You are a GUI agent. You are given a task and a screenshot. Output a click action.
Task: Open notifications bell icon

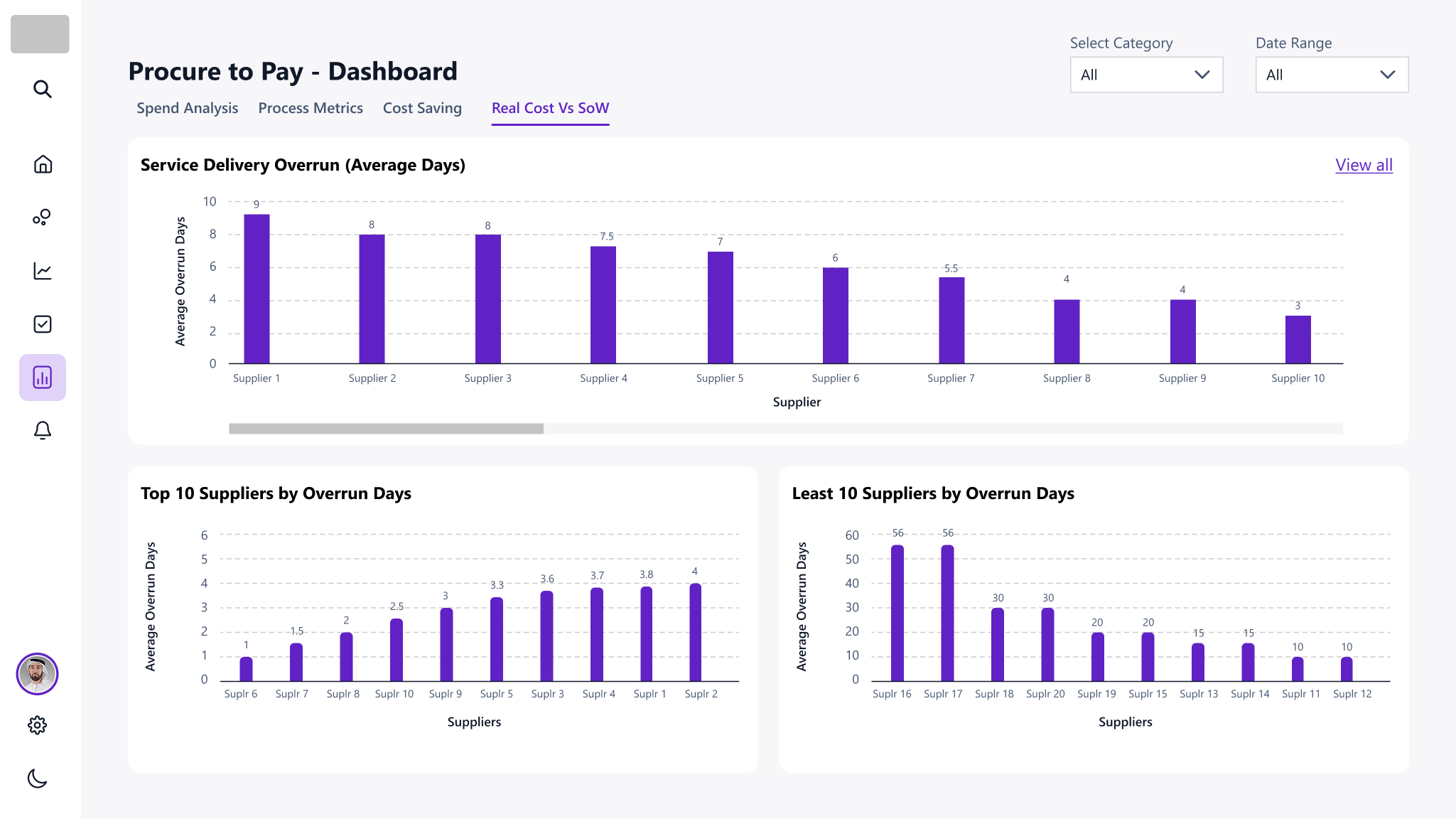43,431
